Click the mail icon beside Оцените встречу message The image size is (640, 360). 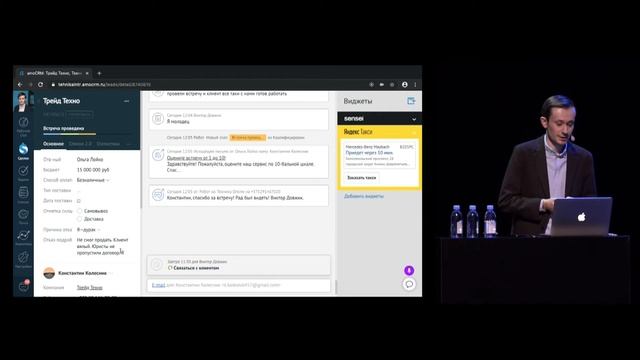point(158,155)
